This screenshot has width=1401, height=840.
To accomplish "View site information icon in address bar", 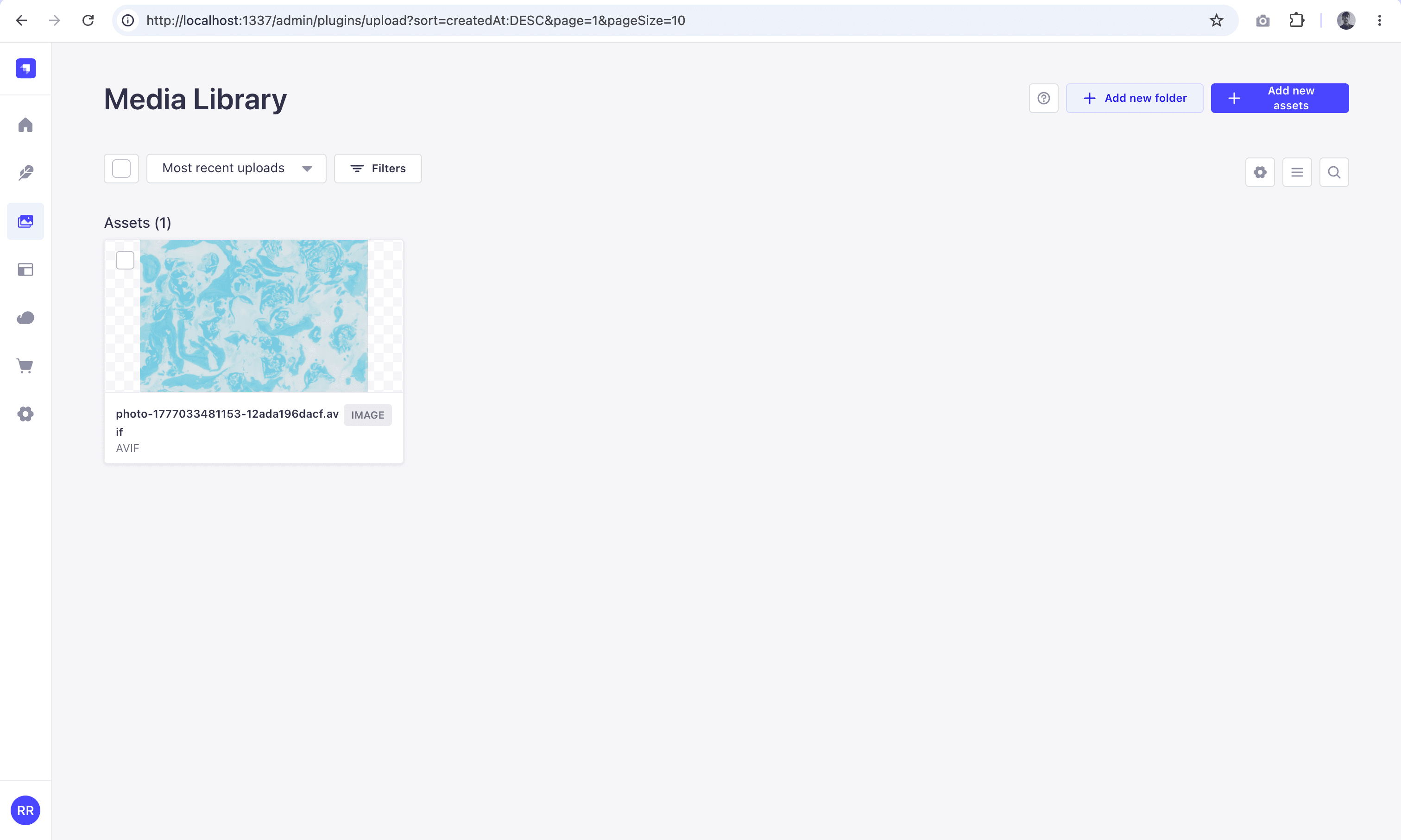I will point(128,20).
